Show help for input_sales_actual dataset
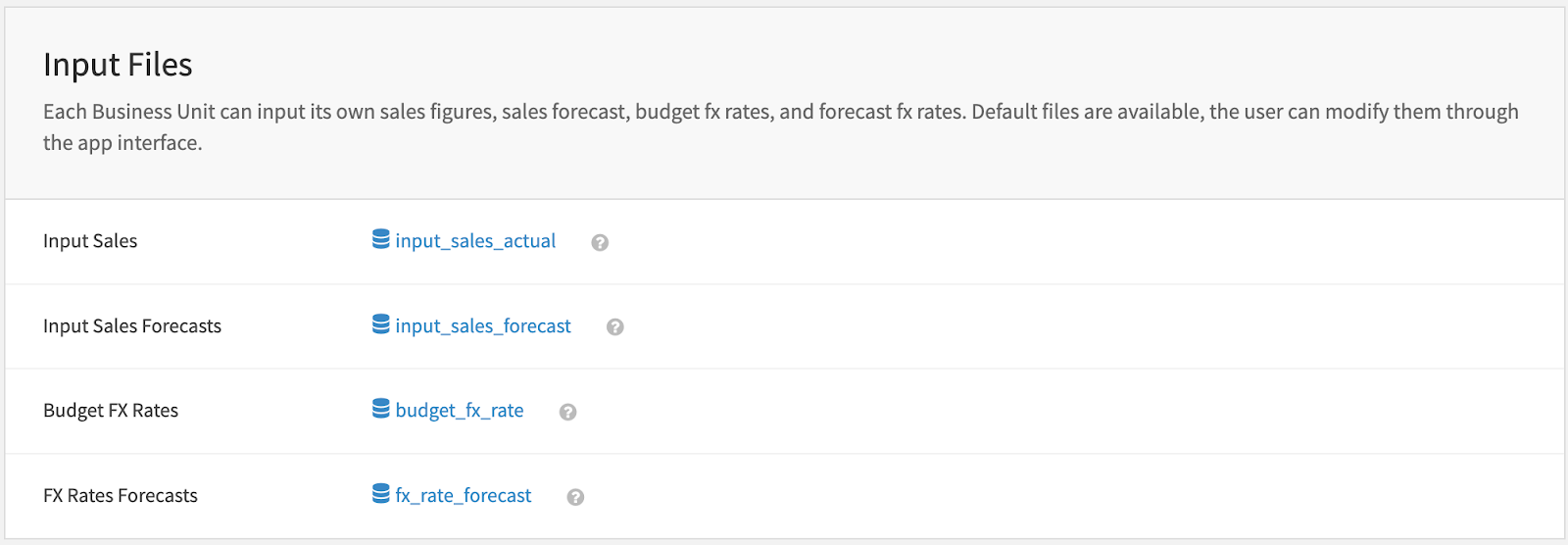The width and height of the screenshot is (1568, 545). coord(600,242)
